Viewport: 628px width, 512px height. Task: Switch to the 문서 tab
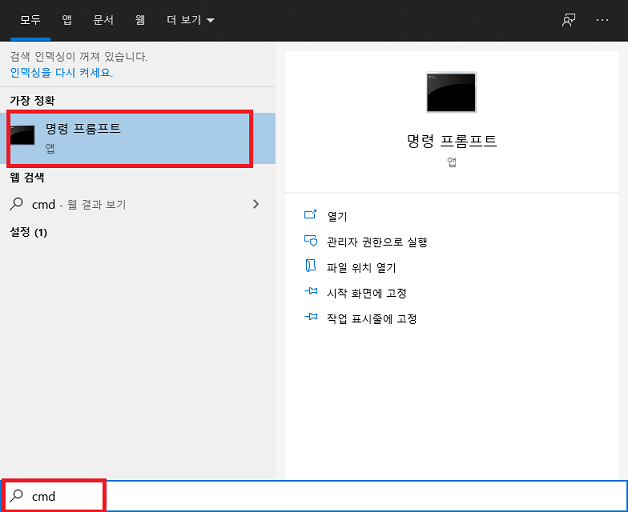tap(103, 20)
